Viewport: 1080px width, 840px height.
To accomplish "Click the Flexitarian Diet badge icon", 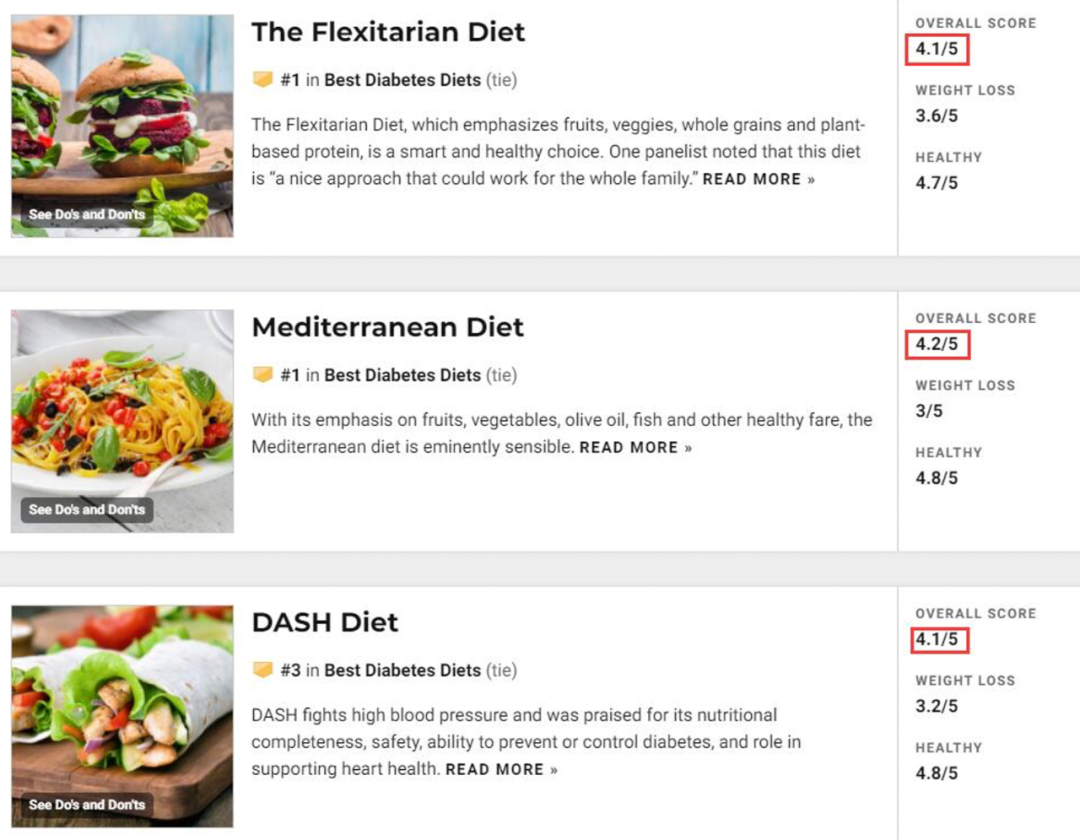I will coord(262,79).
